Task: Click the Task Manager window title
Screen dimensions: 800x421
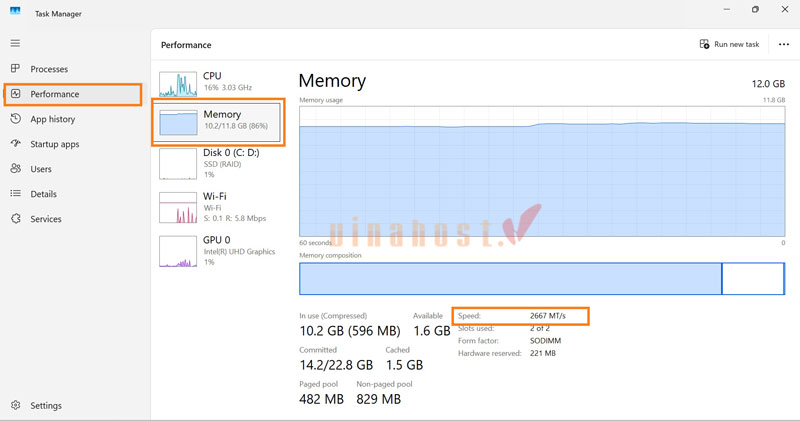Action: pos(58,14)
